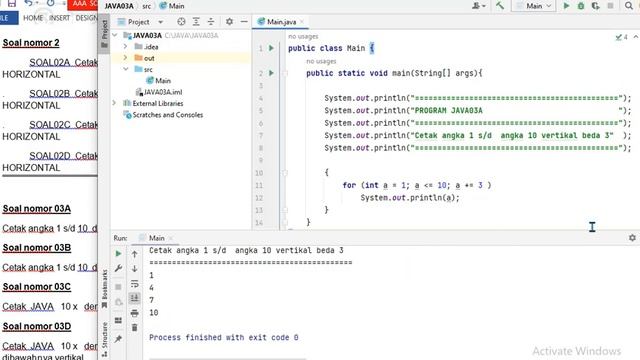The height and width of the screenshot is (360, 640).
Task: Open the Bookmarks tool window side tab
Action: click(104, 289)
